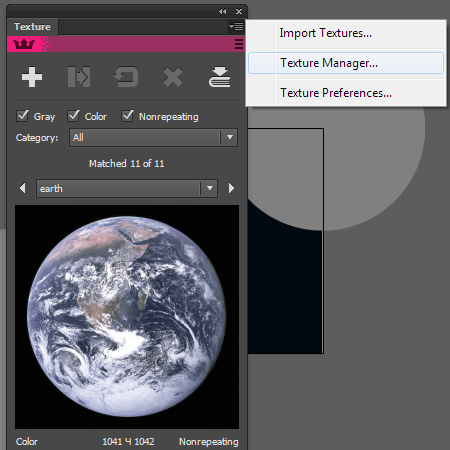Click the hamburger icon on pink bar
Image resolution: width=450 pixels, height=450 pixels.
point(239,44)
